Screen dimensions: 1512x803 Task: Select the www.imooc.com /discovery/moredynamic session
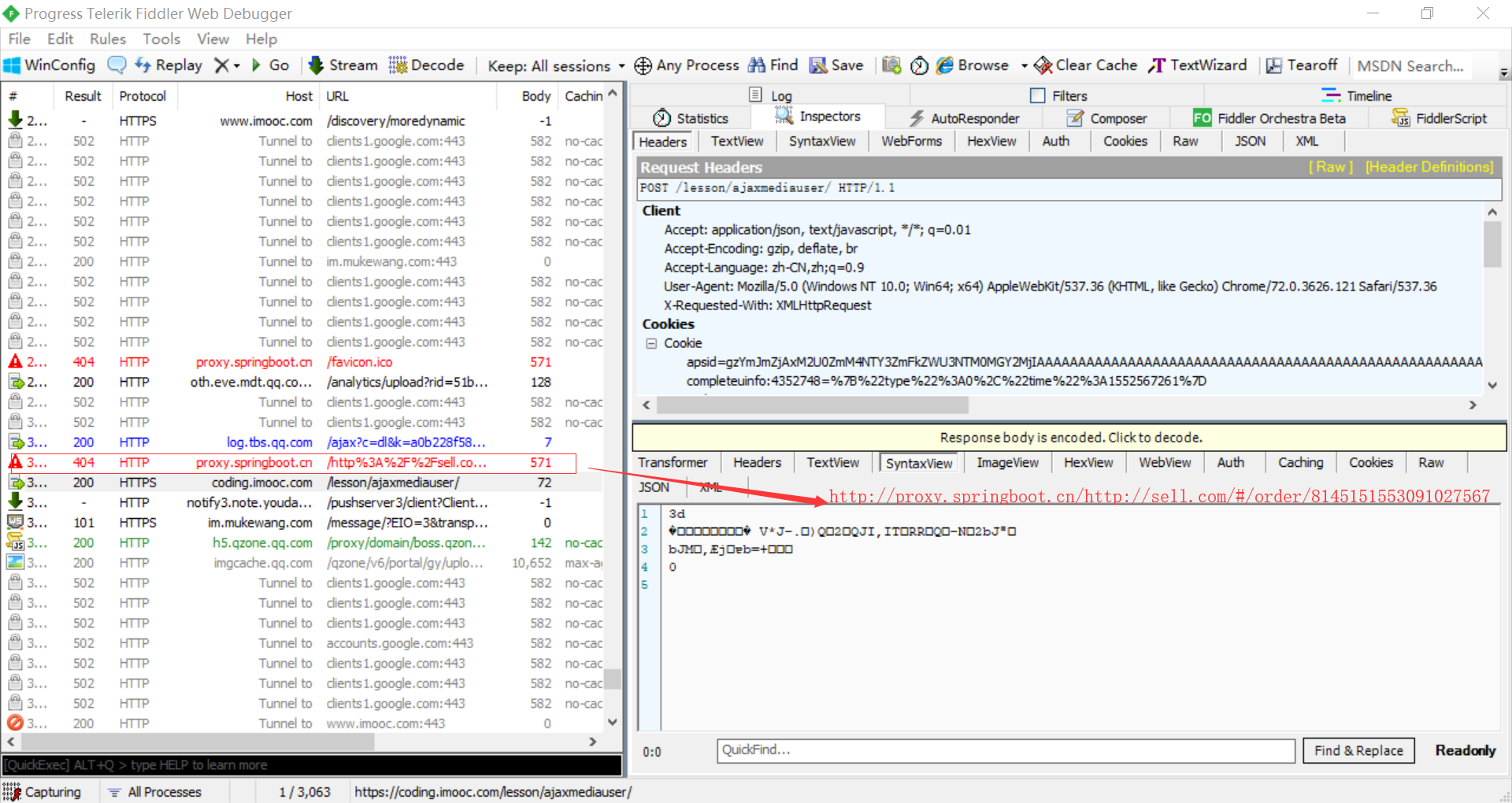point(303,121)
